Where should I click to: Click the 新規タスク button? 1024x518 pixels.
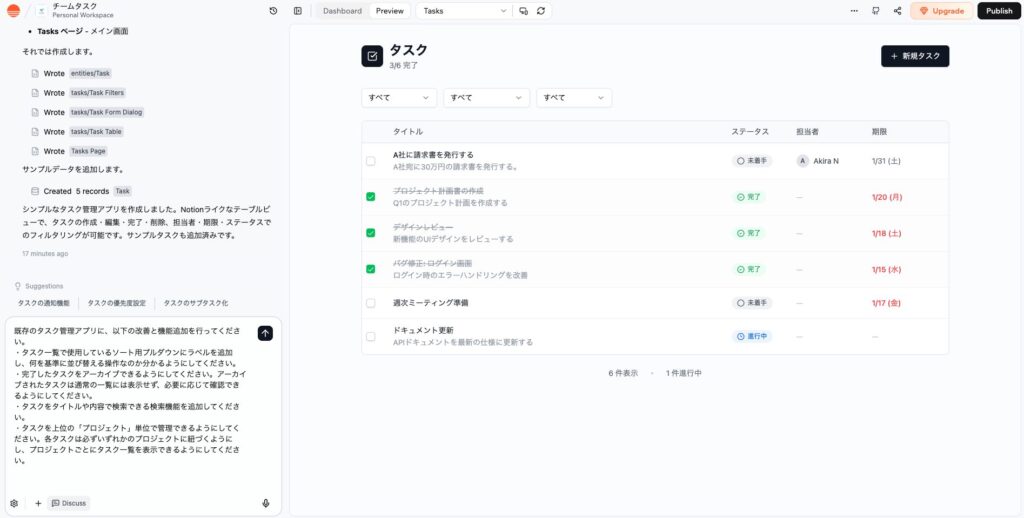[x=914, y=56]
